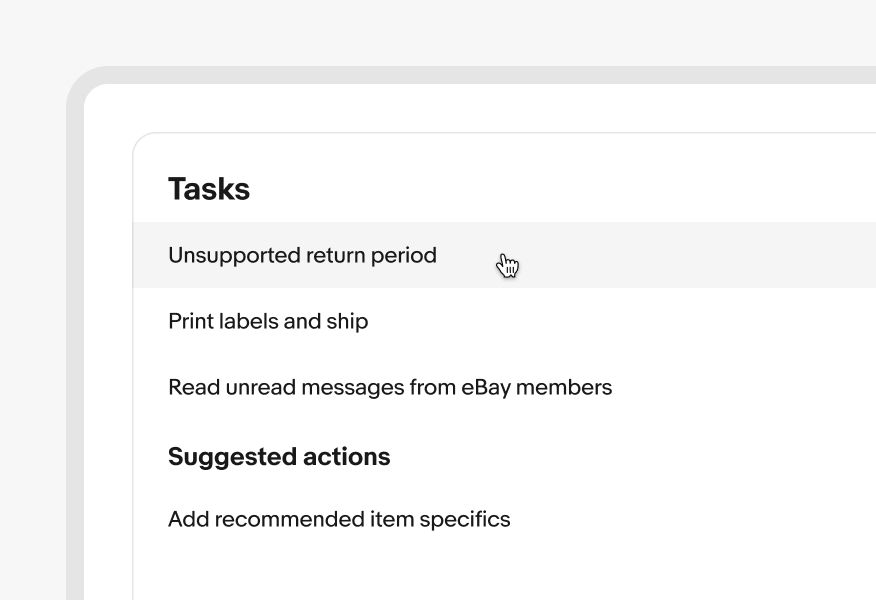Click empty card area below item specifics

point(500,570)
